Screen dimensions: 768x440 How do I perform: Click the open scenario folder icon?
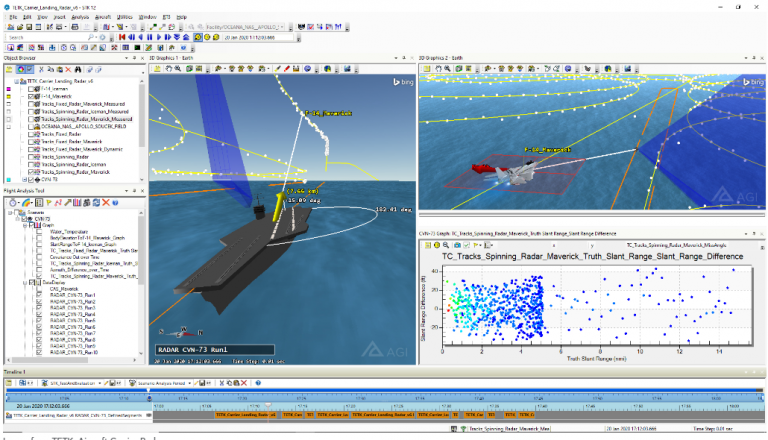tap(20, 27)
